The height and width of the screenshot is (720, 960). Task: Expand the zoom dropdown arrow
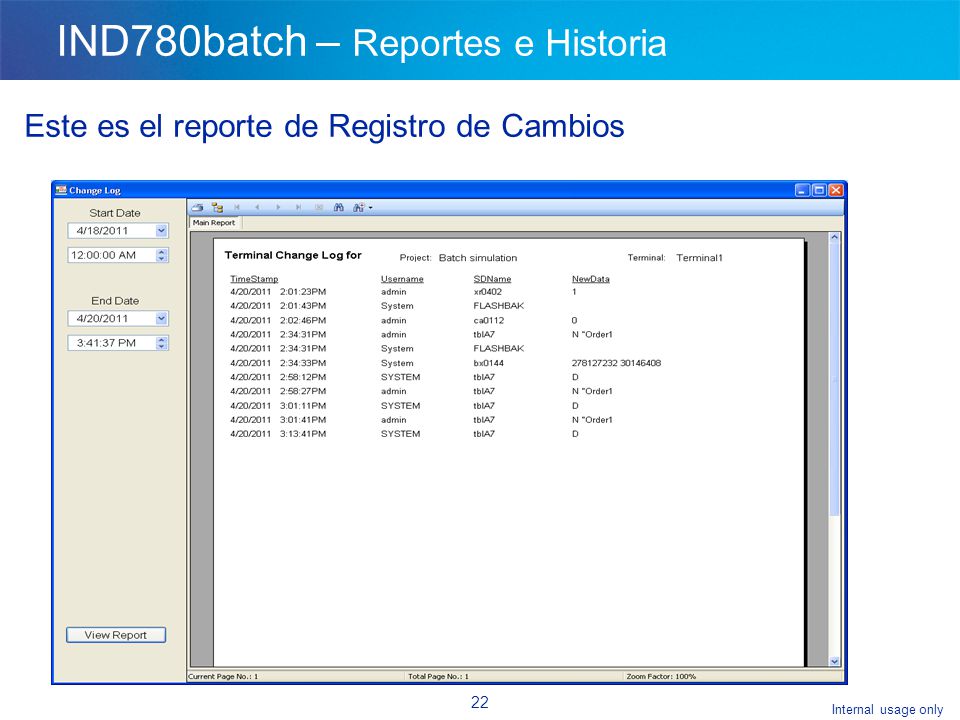[x=370, y=208]
